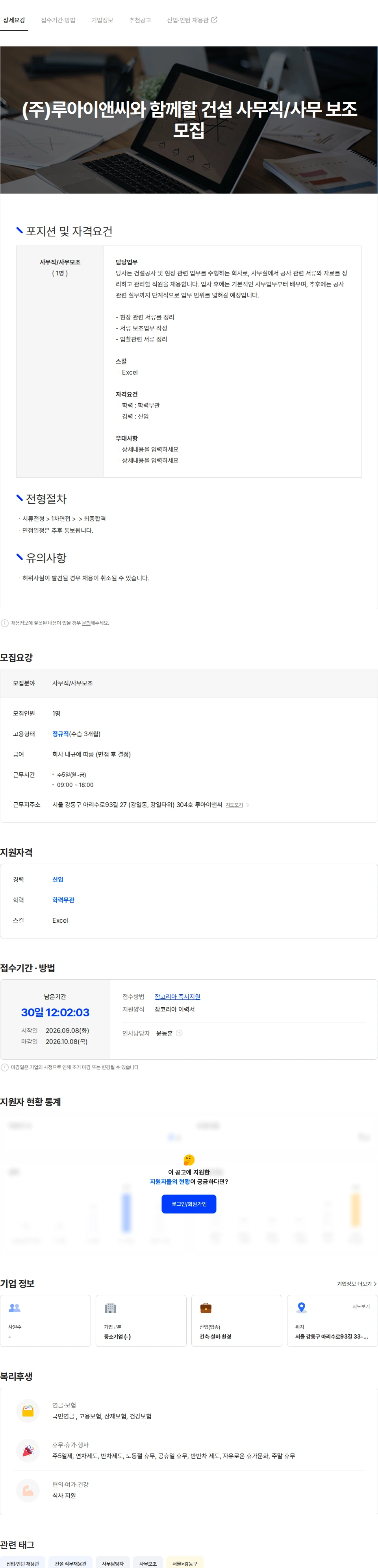Click the 산업(업종) briefcase icon

click(x=206, y=1308)
